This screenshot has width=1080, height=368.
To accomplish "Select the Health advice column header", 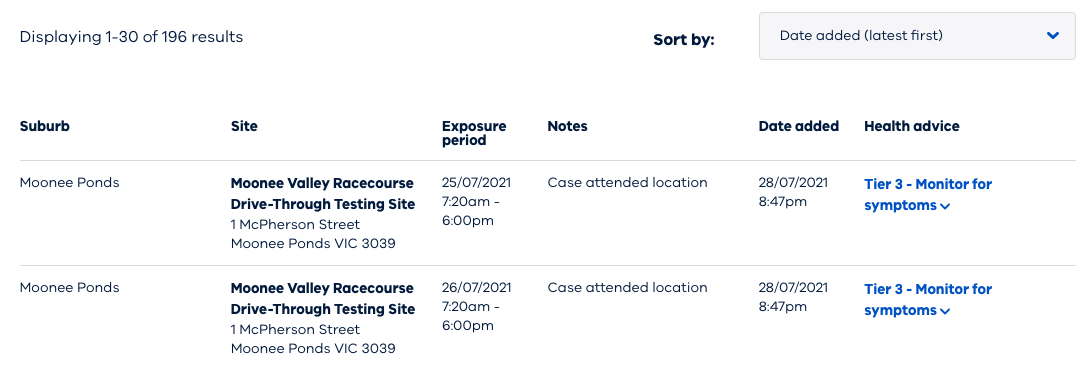I will pyautogui.click(x=911, y=126).
